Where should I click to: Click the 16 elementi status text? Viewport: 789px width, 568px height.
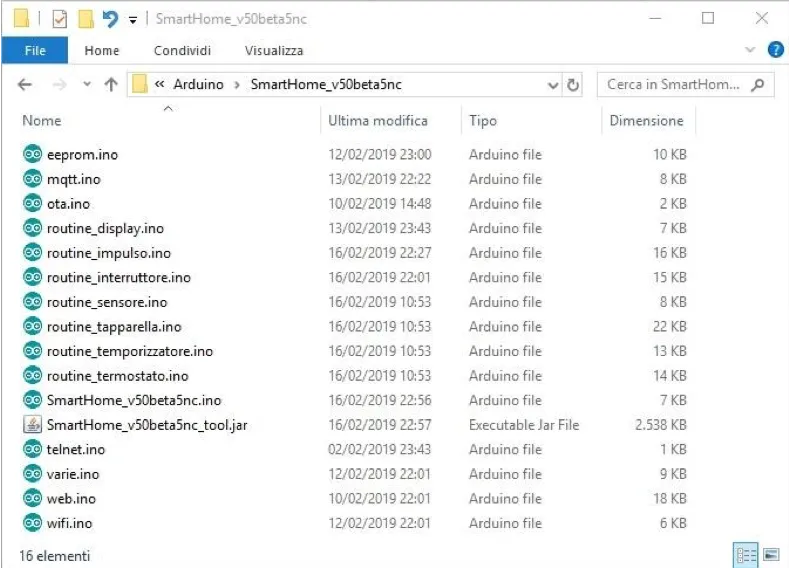click(x=54, y=556)
